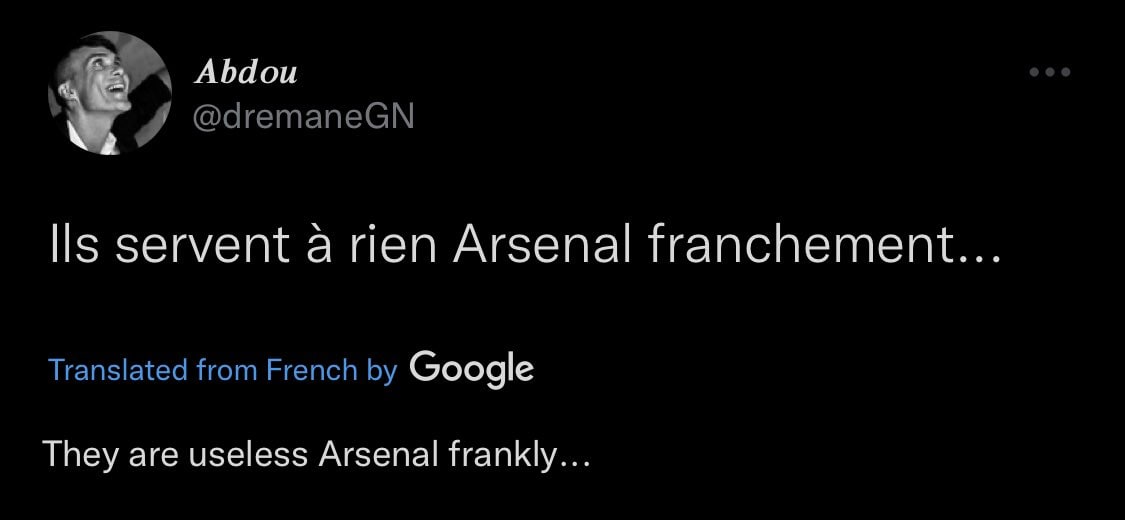
Task: Click "Arsenal" in the English translation
Action: 379,455
